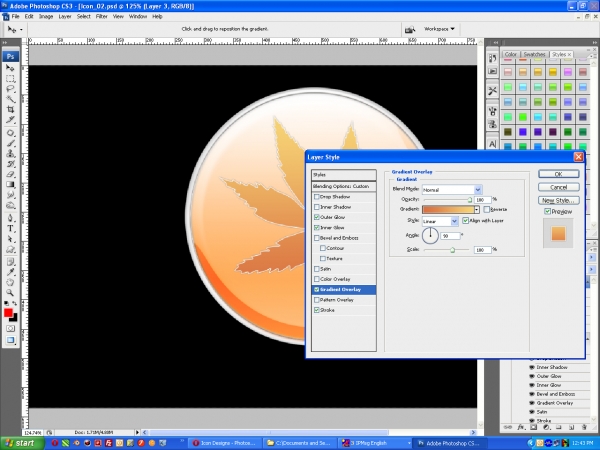The image size is (600, 450).
Task: Enable the Pattern Overlay checkbox
Action: (x=316, y=300)
